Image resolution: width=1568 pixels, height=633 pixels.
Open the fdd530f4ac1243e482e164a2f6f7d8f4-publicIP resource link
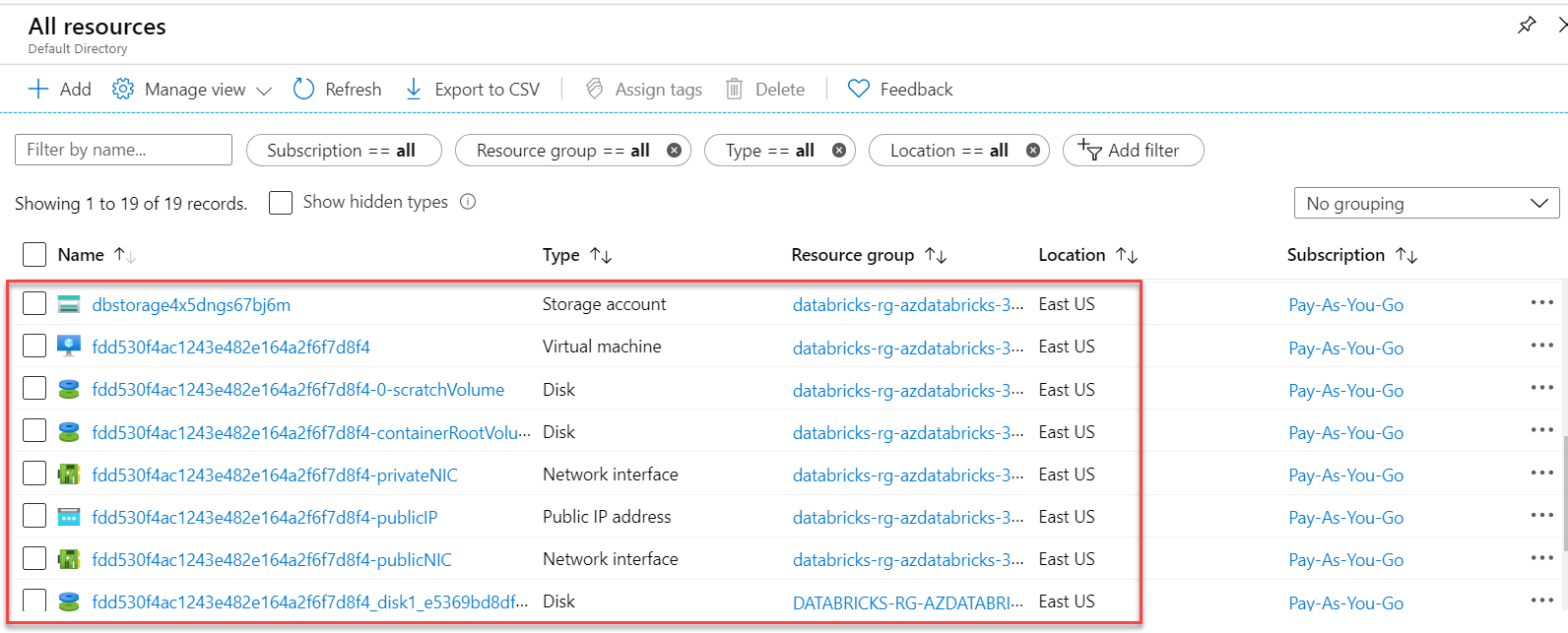(265, 517)
